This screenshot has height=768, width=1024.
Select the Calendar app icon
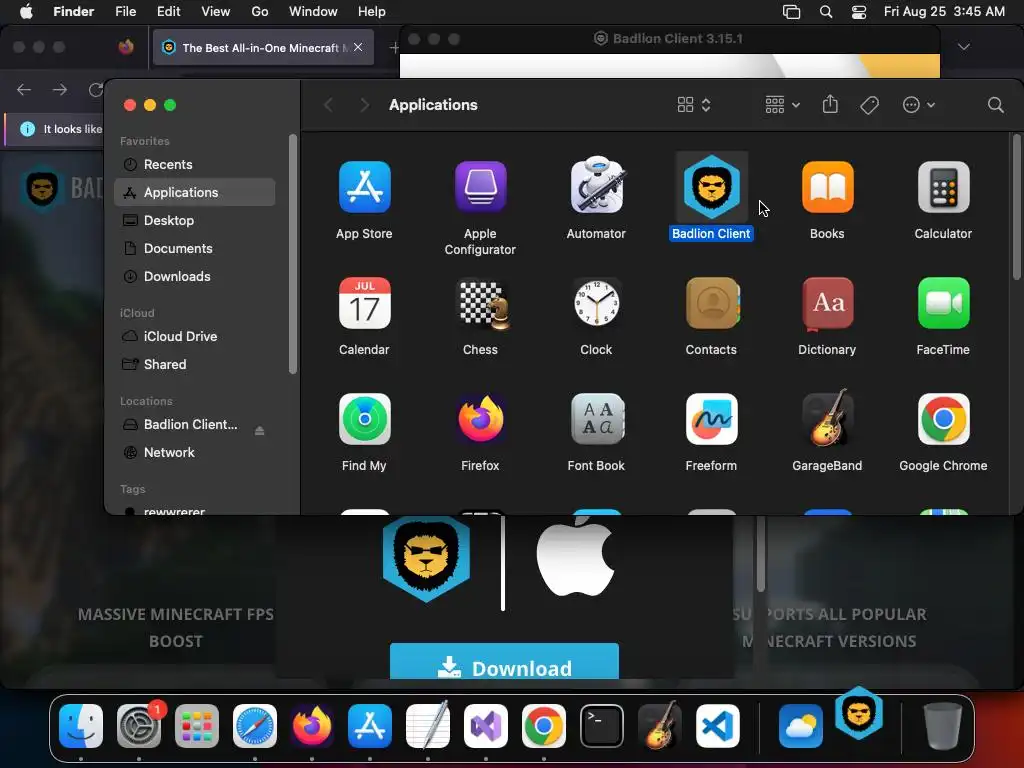tap(364, 303)
